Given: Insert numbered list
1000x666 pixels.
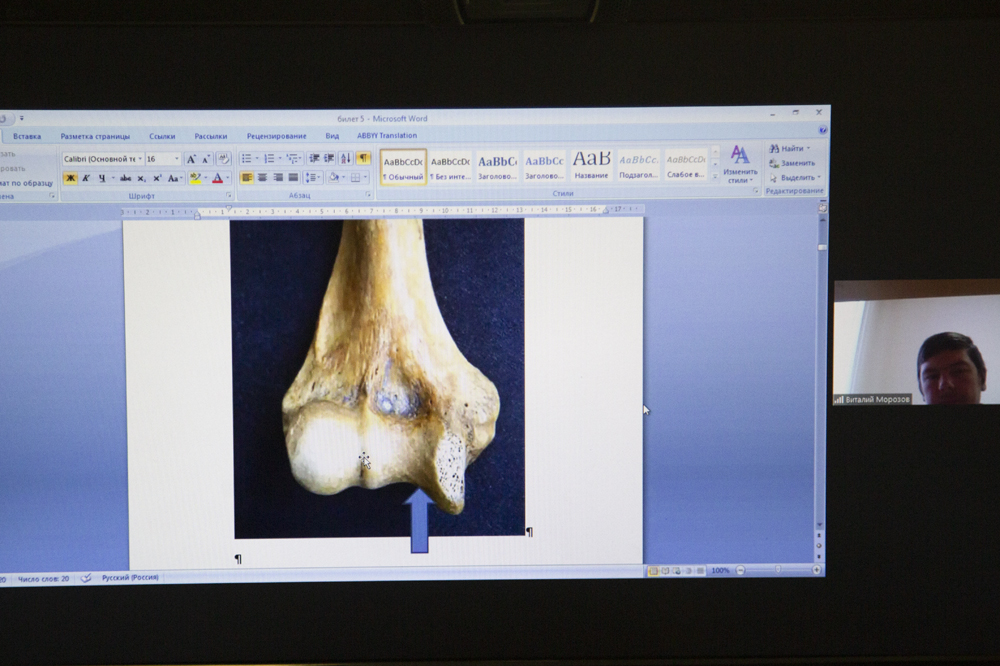Looking at the screenshot, I should 270,158.
